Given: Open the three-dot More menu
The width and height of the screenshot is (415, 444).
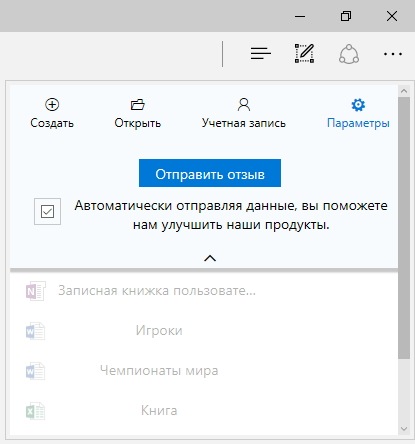Looking at the screenshot, I should coord(393,54).
